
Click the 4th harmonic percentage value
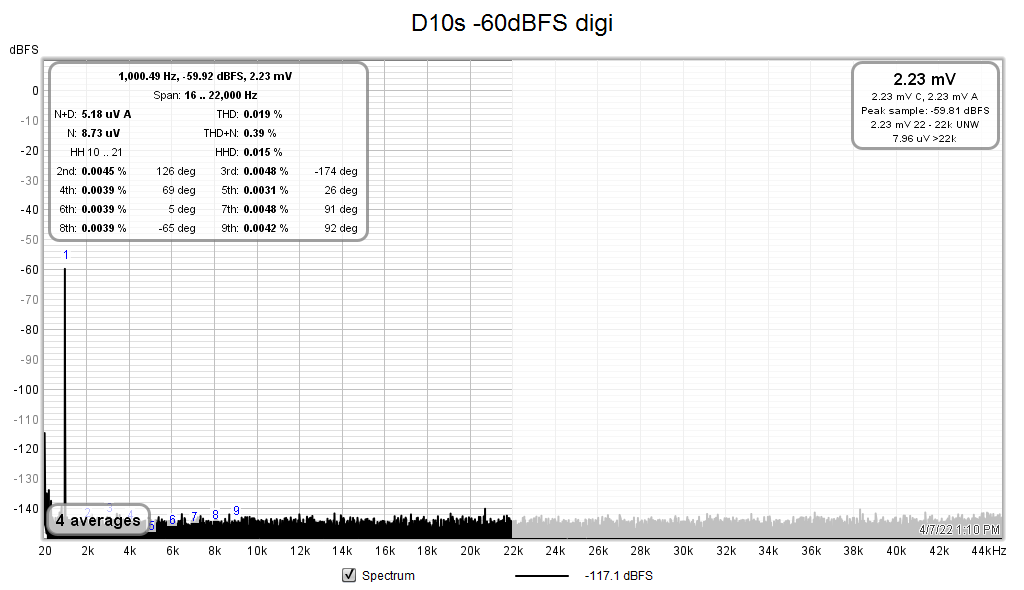104,190
